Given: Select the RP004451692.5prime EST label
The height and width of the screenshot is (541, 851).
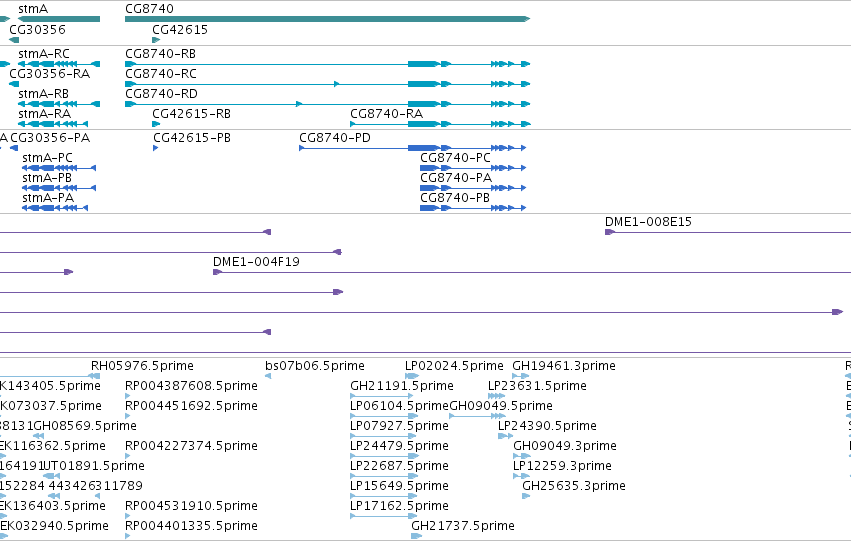Looking at the screenshot, I should (x=192, y=406).
